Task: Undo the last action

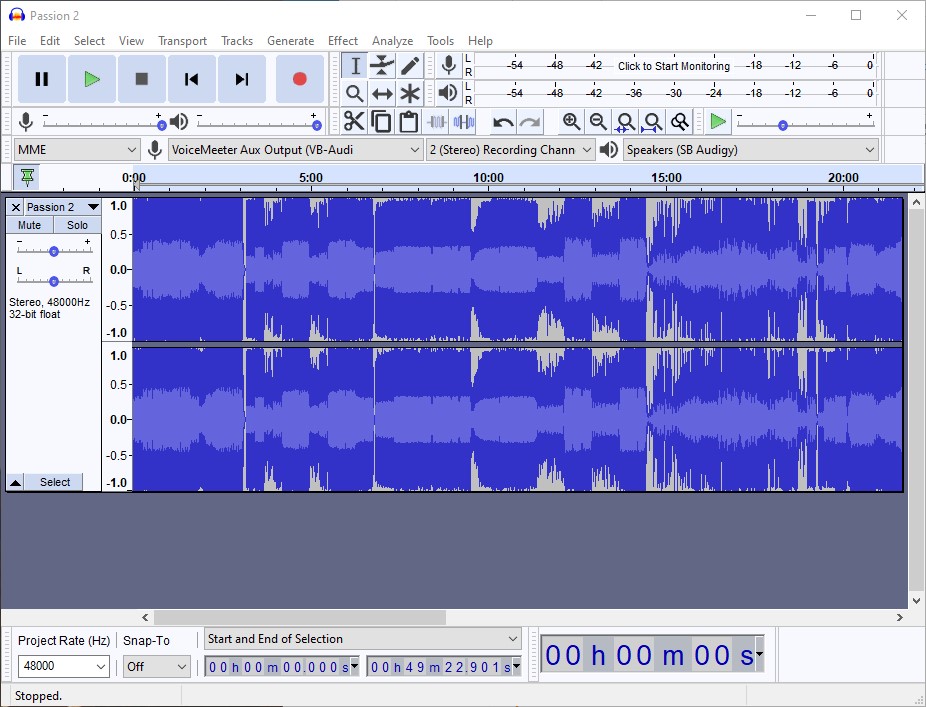Action: (503, 122)
